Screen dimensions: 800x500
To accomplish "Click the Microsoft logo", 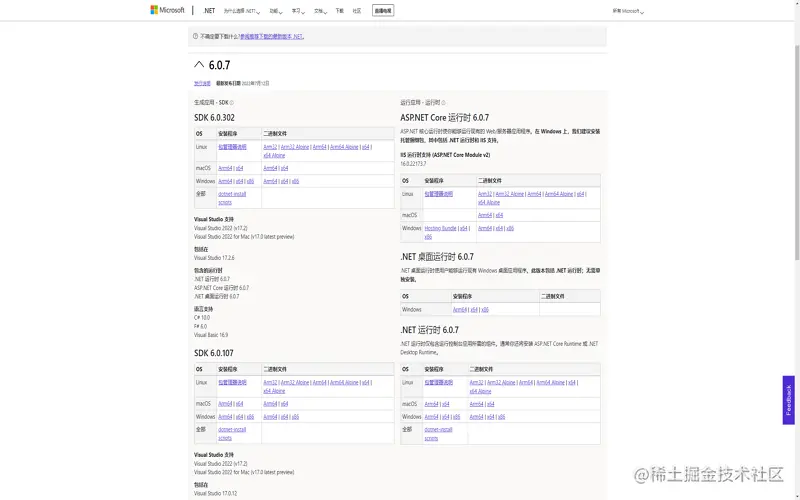I will coord(167,10).
